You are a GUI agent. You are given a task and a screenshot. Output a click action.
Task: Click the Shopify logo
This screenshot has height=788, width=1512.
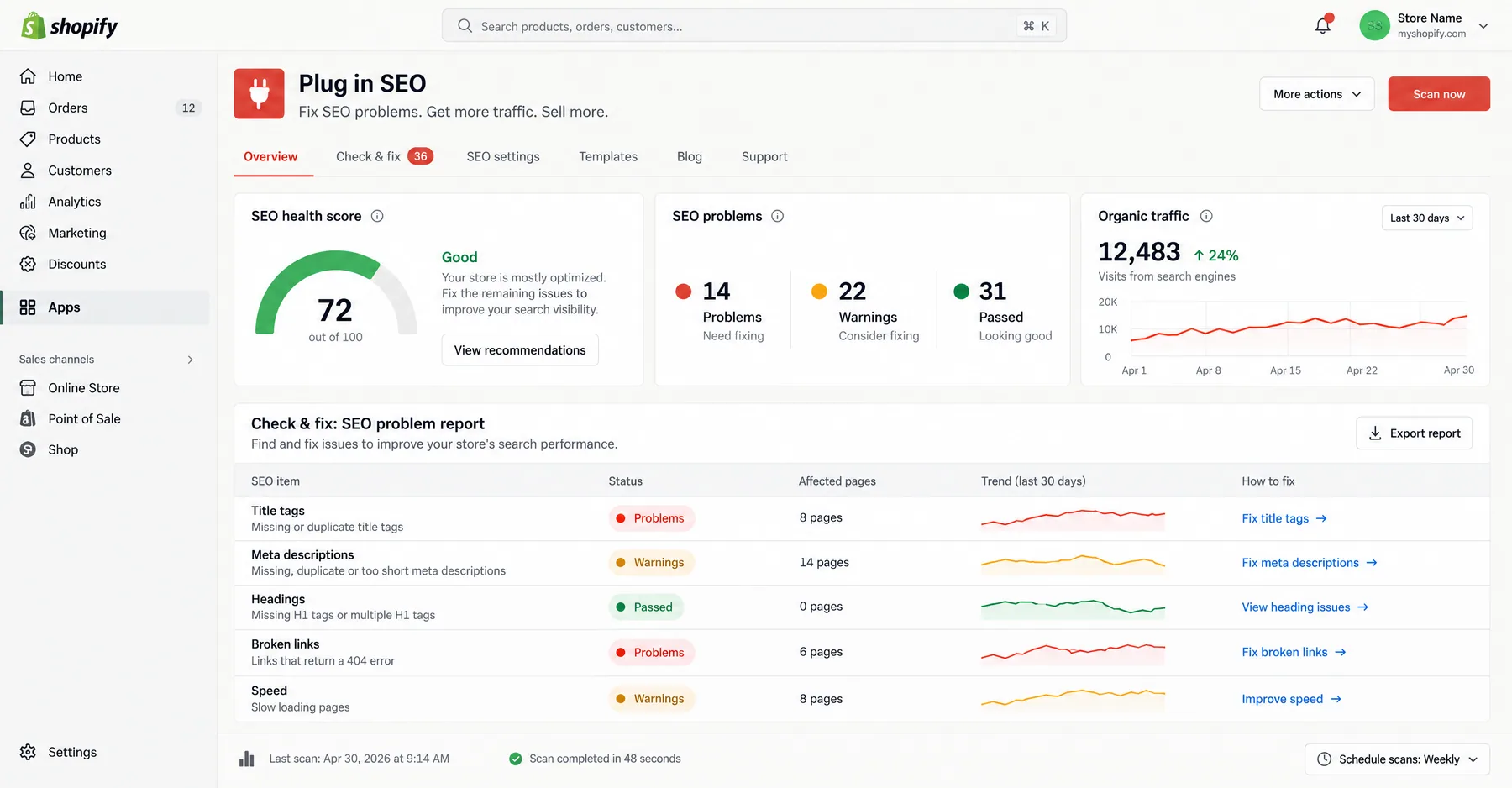[69, 26]
